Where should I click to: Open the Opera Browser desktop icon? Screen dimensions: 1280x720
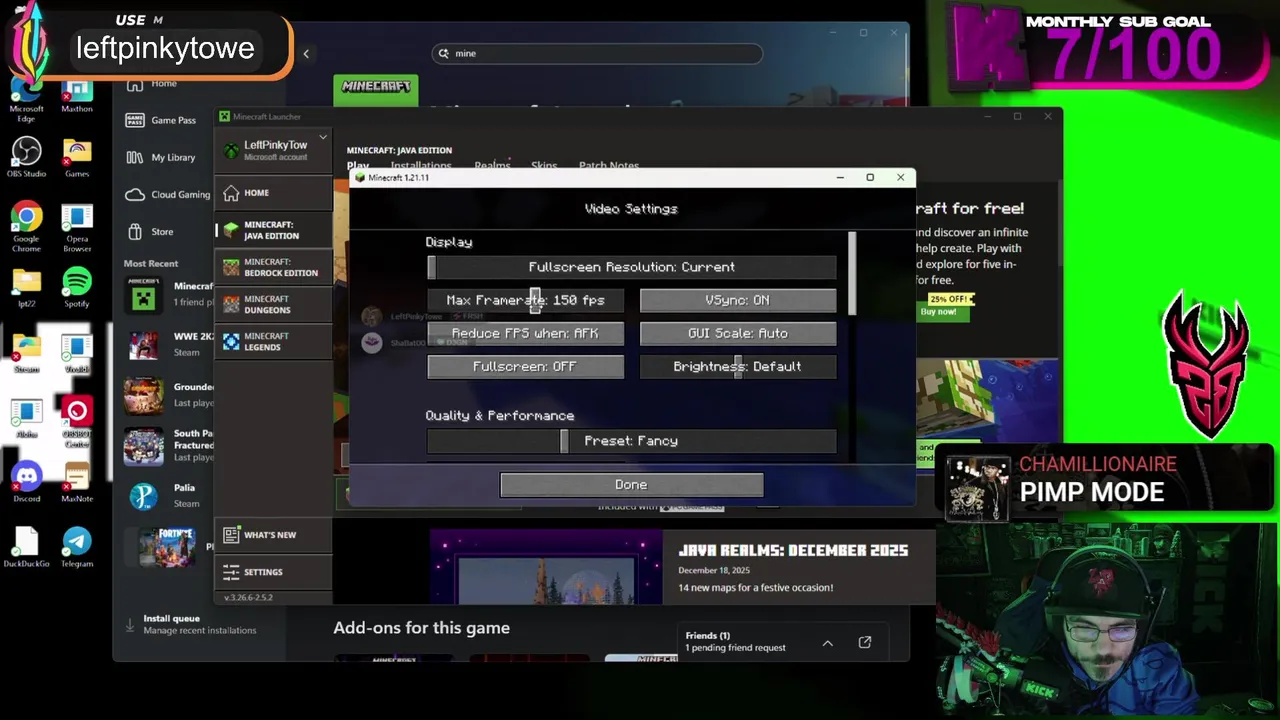click(77, 228)
